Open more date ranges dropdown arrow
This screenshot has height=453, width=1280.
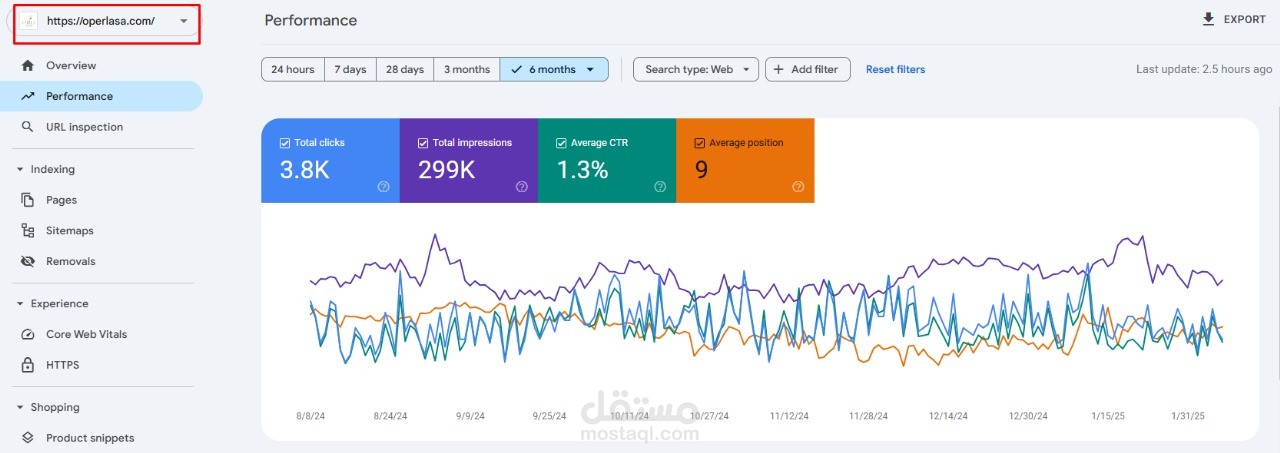click(x=592, y=70)
